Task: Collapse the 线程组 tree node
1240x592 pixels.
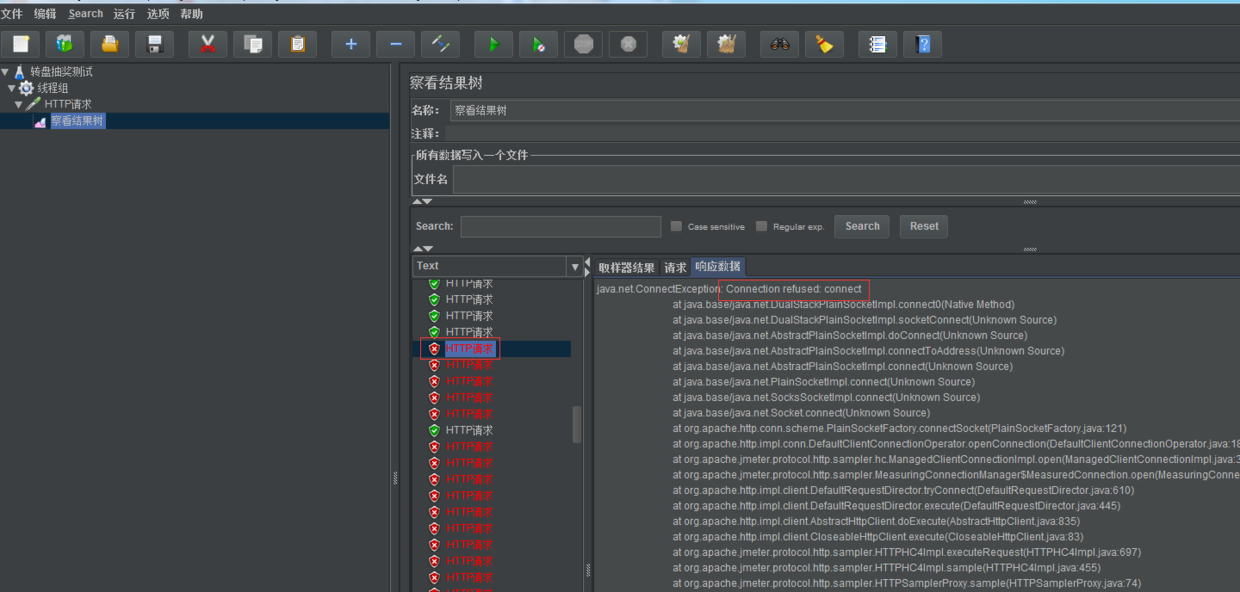Action: point(12,88)
